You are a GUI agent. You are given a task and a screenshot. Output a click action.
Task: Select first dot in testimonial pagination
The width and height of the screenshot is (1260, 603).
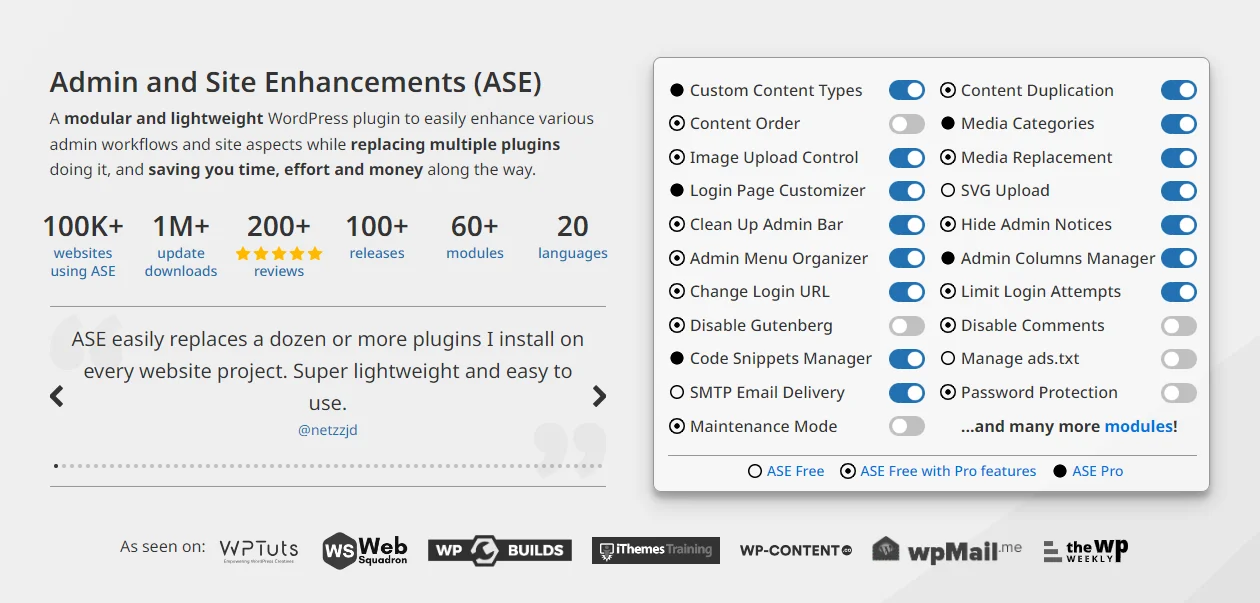pos(56,466)
